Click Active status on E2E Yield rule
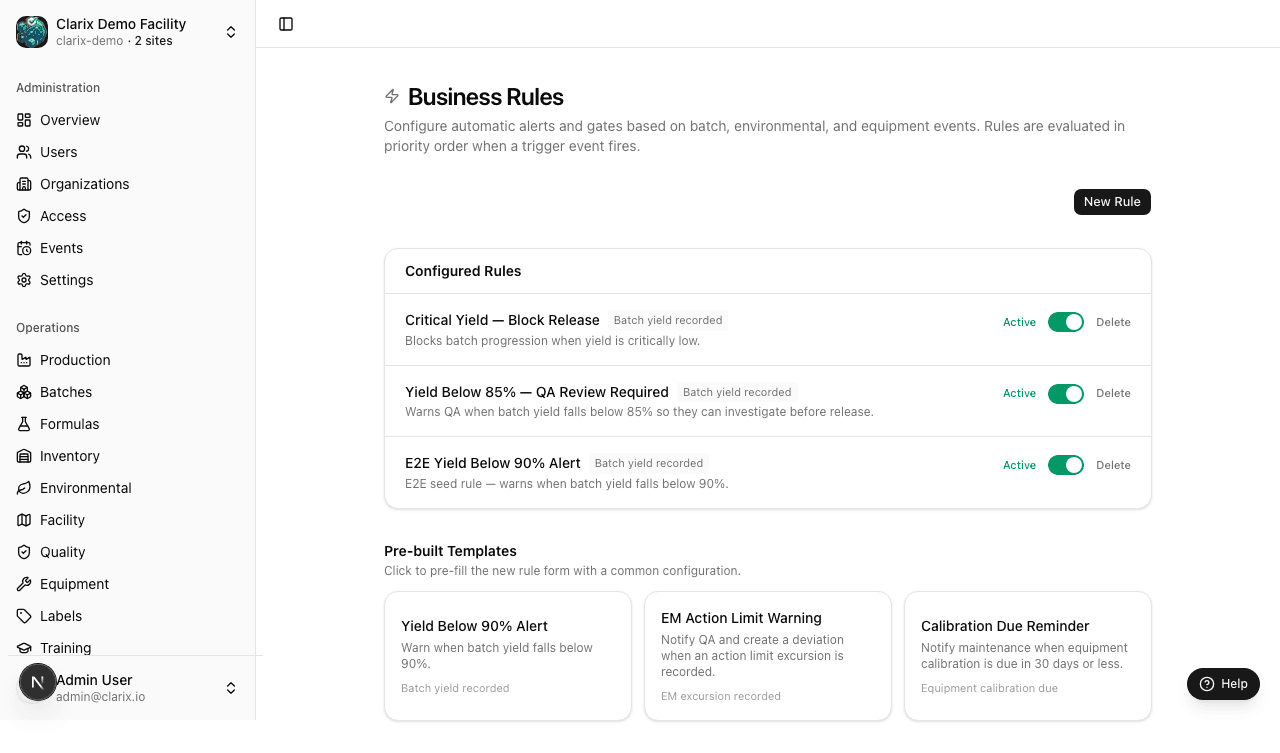 click(x=1019, y=465)
